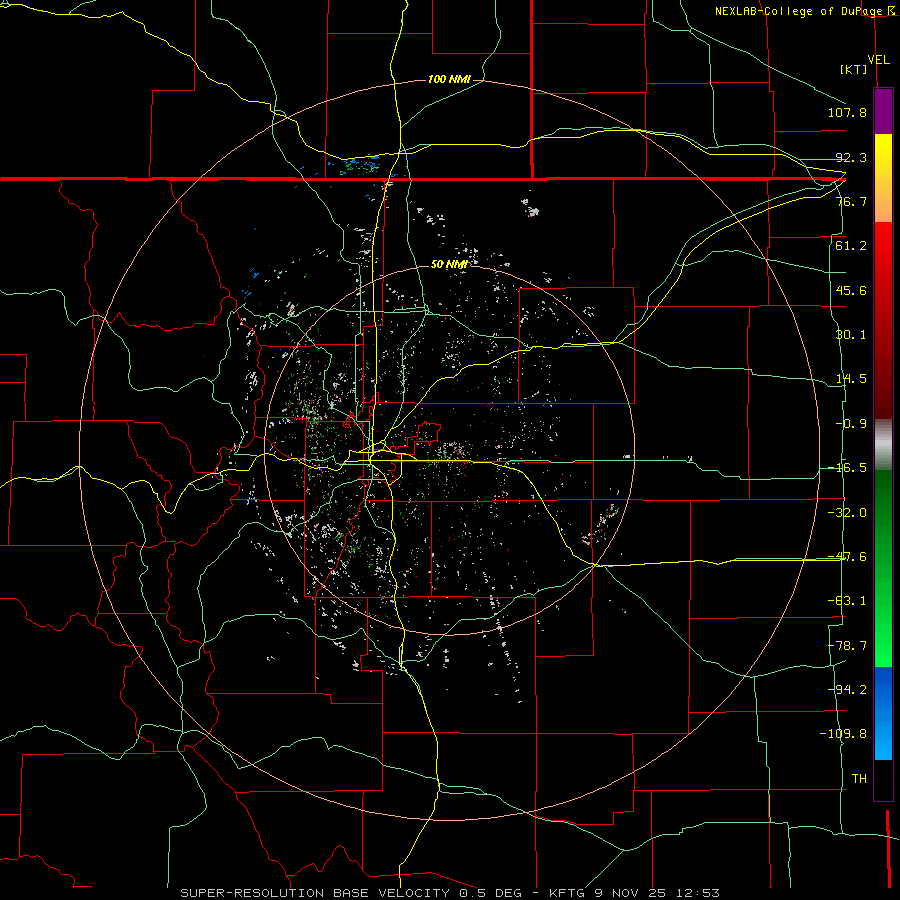Click the VEL legend title
The height and width of the screenshot is (900, 900).
[x=878, y=60]
